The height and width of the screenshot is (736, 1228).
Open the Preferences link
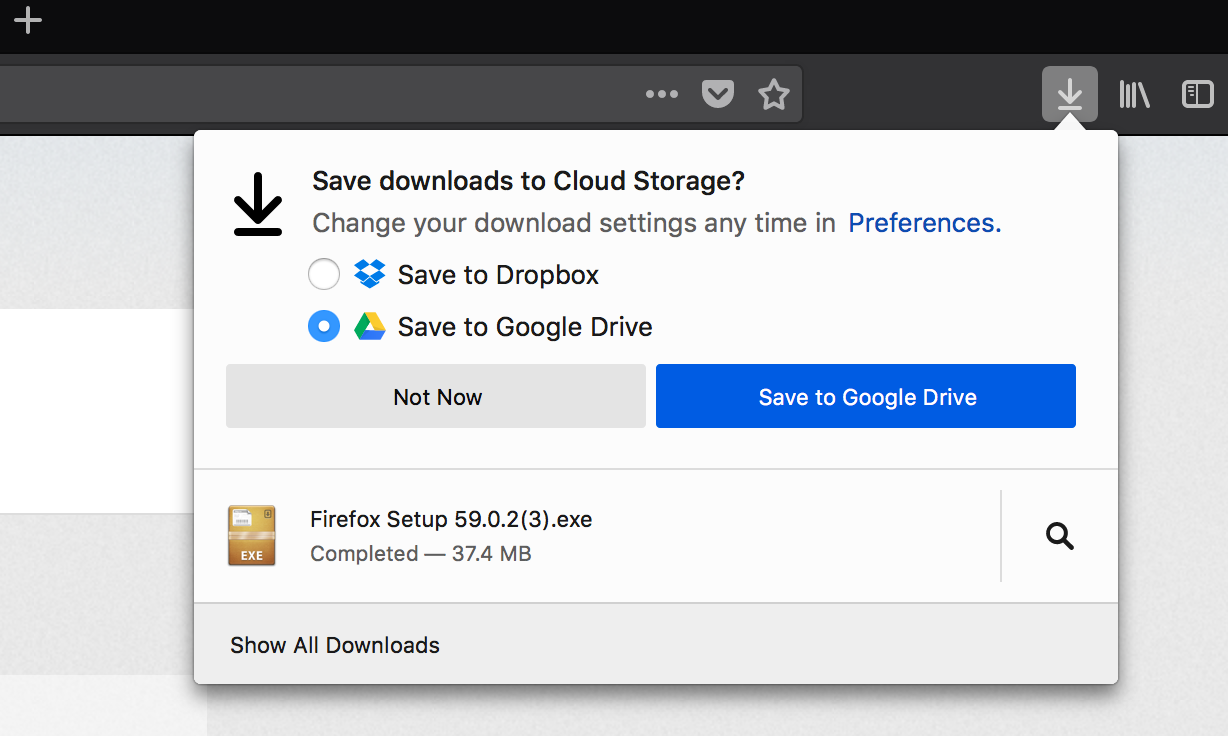924,222
